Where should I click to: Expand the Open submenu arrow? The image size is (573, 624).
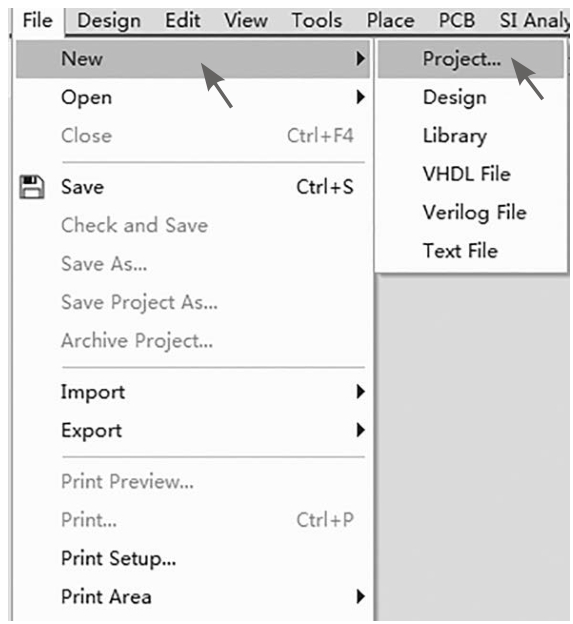point(360,97)
